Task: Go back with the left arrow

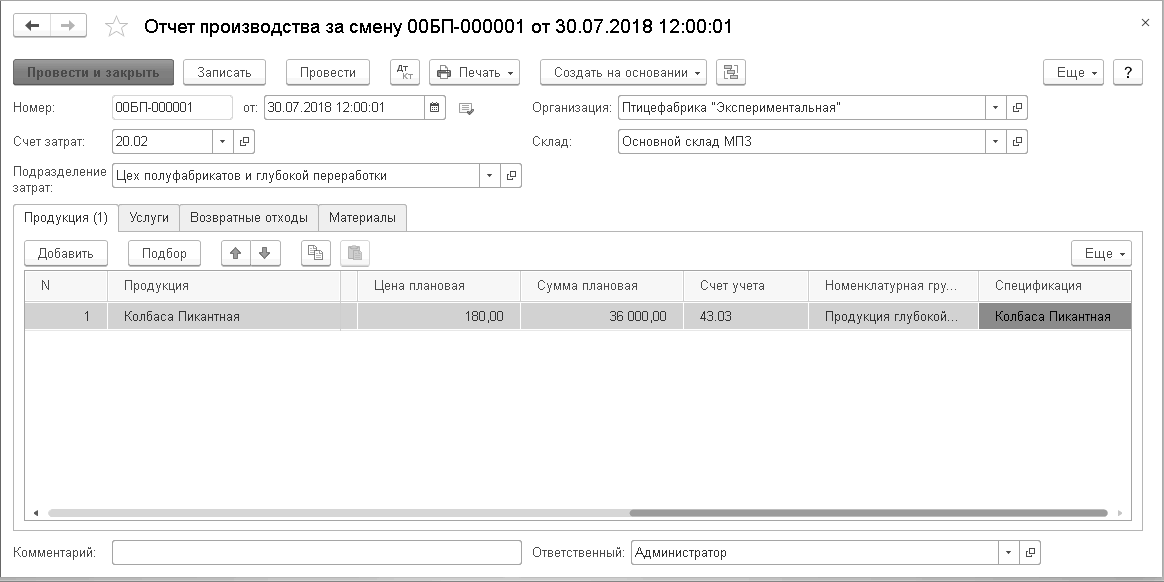Action: click(x=32, y=26)
